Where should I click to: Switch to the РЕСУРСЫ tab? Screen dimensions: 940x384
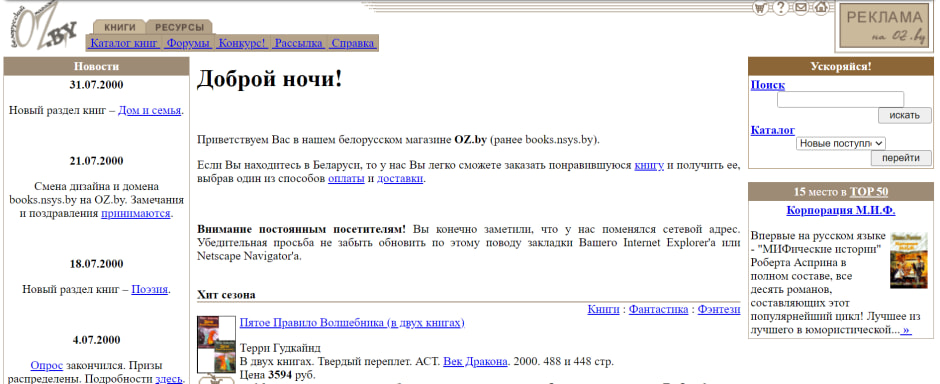click(179, 27)
